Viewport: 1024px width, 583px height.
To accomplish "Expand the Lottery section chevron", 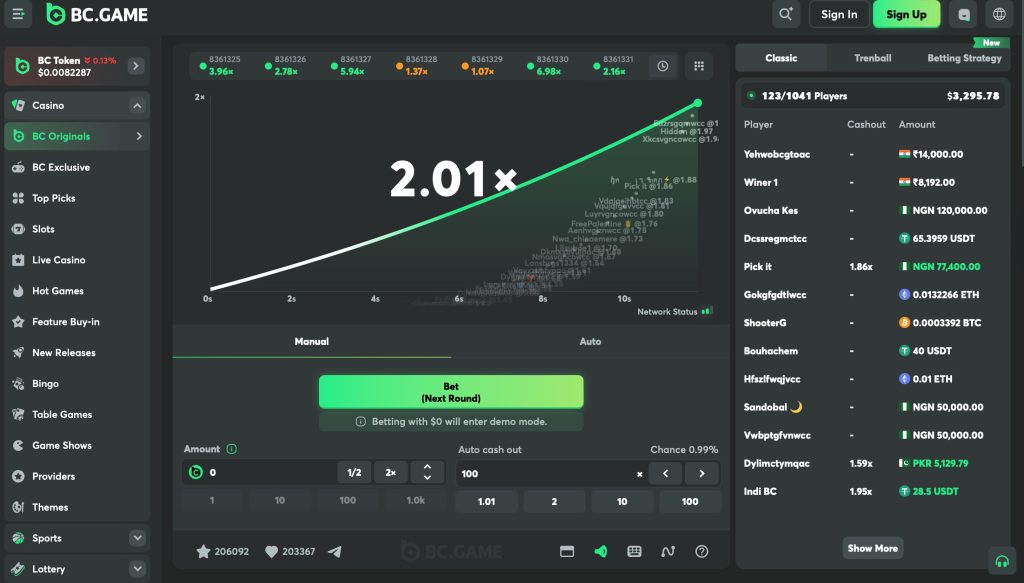I will pos(137,569).
